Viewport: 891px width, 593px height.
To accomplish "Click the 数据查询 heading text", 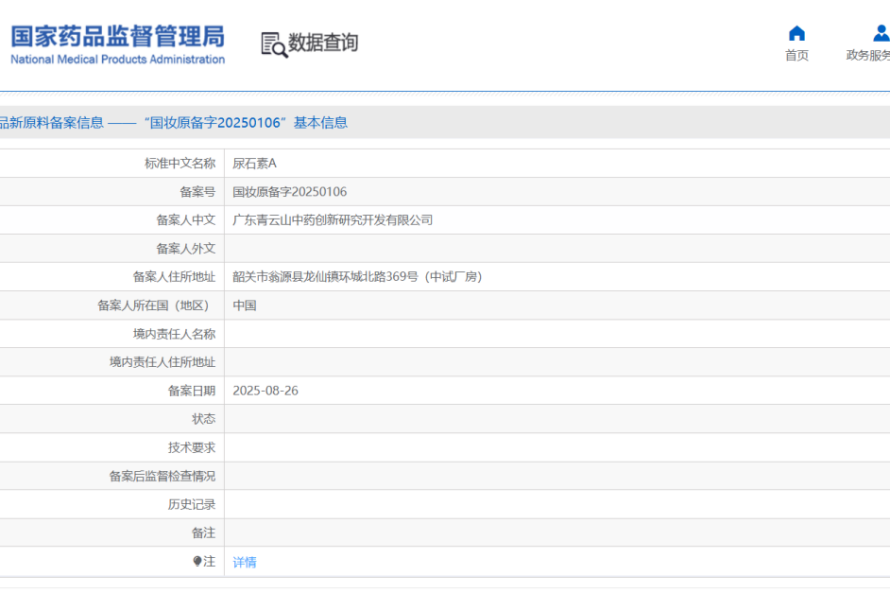I will coord(323,42).
